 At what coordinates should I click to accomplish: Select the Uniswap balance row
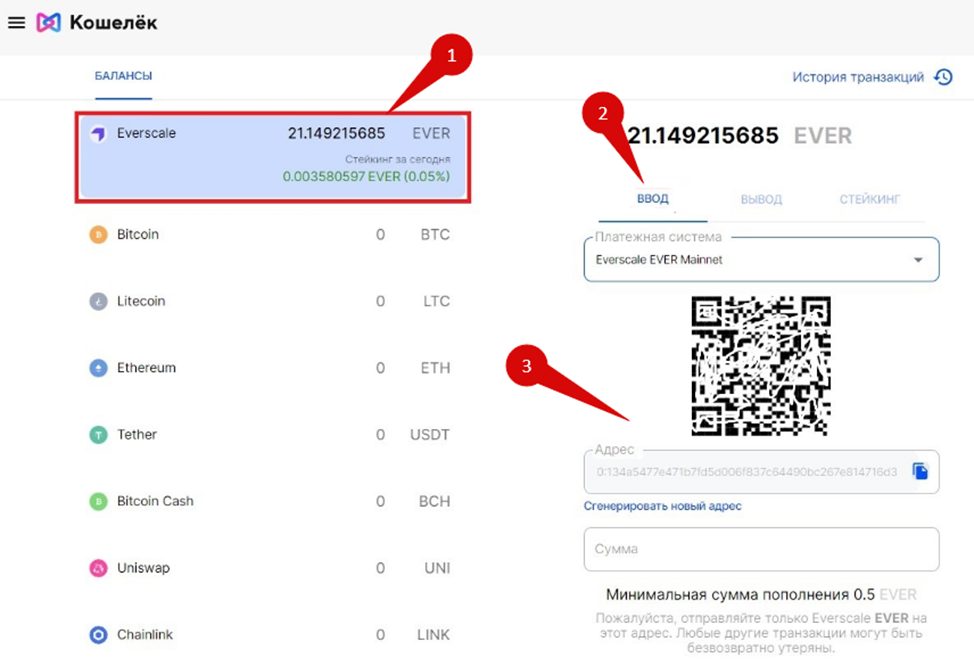click(270, 568)
